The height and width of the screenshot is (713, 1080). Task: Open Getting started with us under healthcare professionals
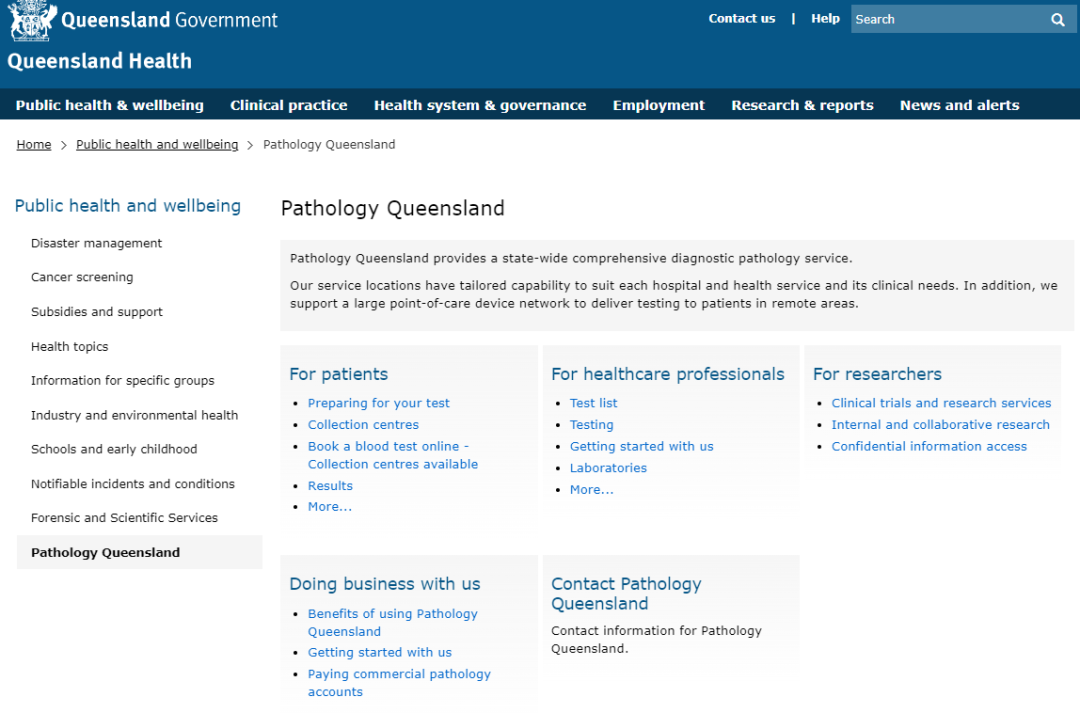[642, 446]
